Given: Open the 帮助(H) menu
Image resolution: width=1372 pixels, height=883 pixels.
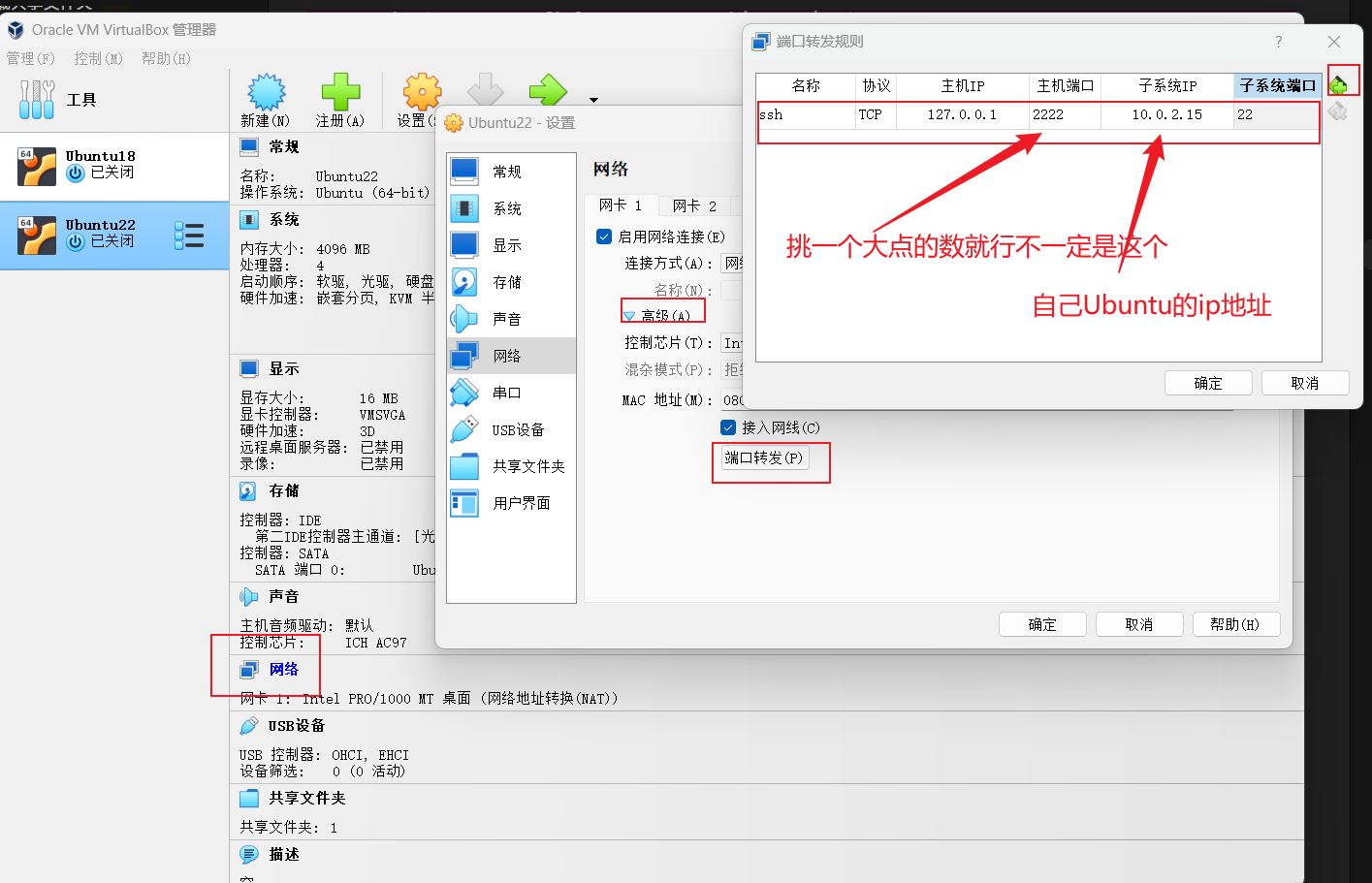Looking at the screenshot, I should (x=167, y=58).
